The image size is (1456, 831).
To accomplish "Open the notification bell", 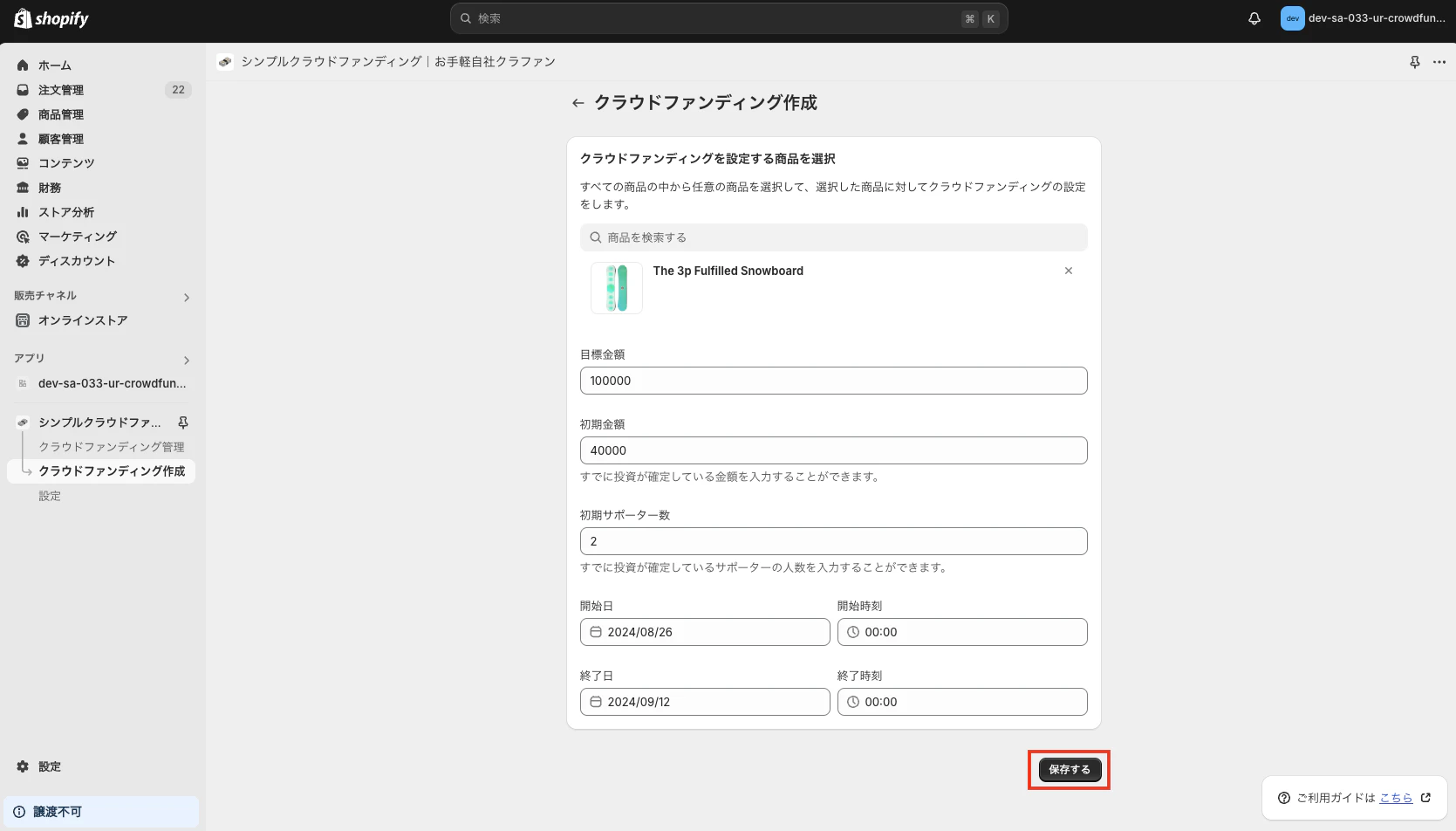I will pos(1254,17).
